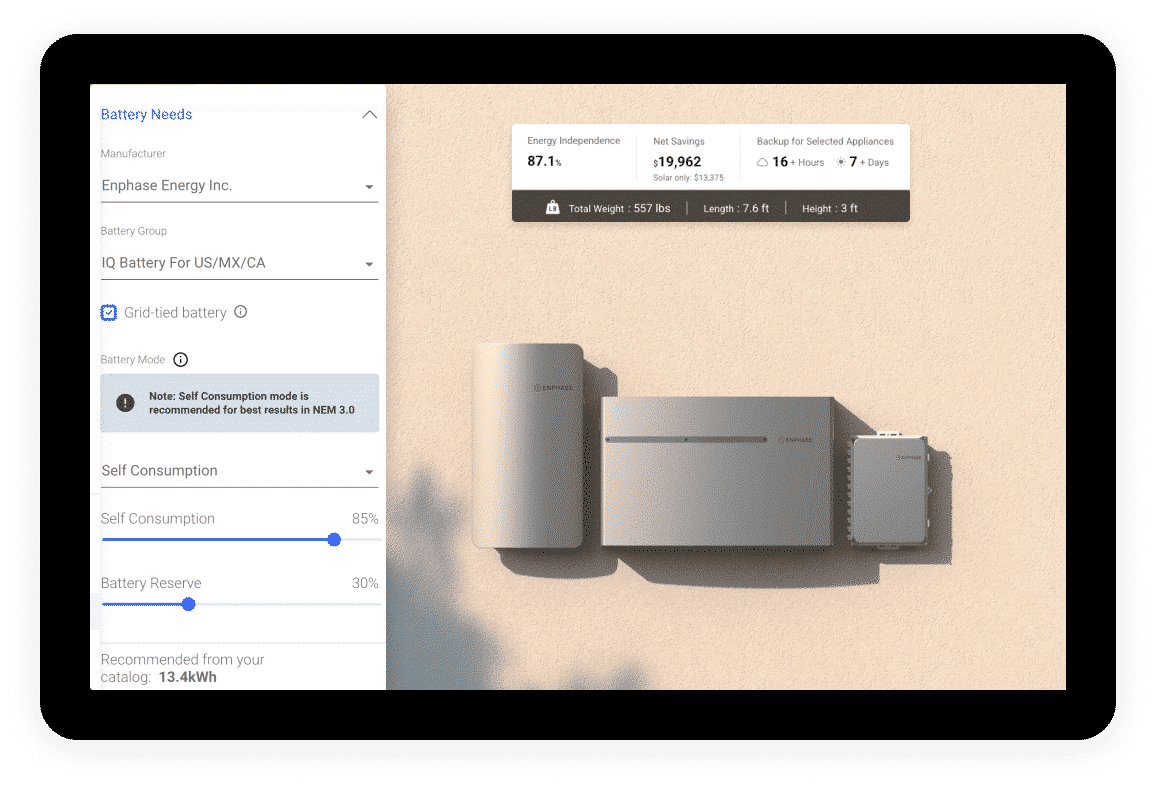Click the 85% Self Consumption value

point(365,519)
